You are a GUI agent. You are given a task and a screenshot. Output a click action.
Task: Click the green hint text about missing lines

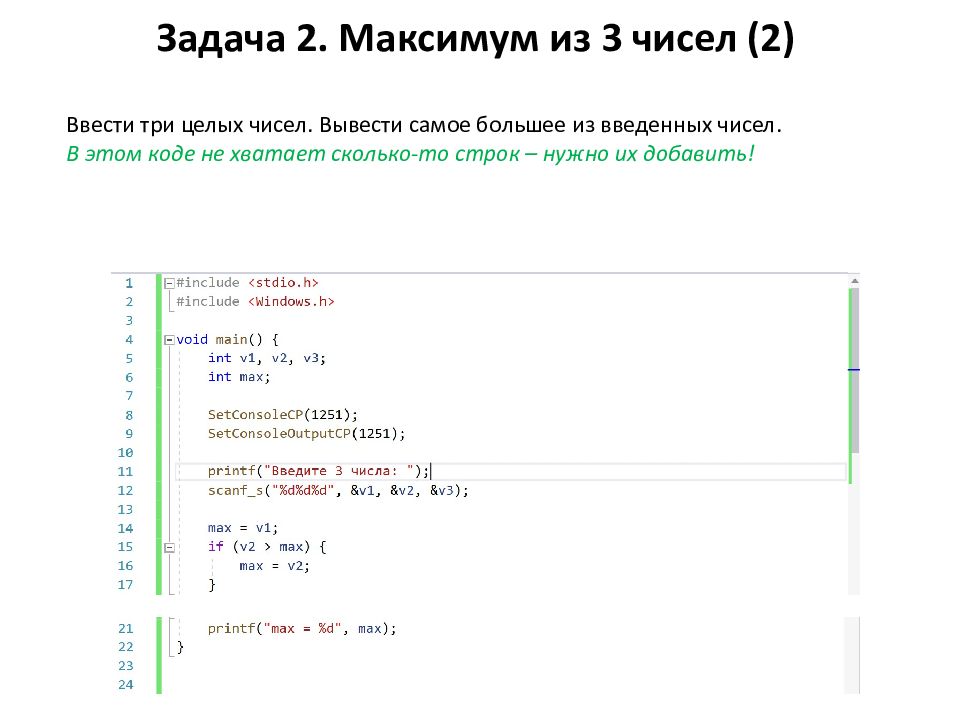click(x=410, y=153)
